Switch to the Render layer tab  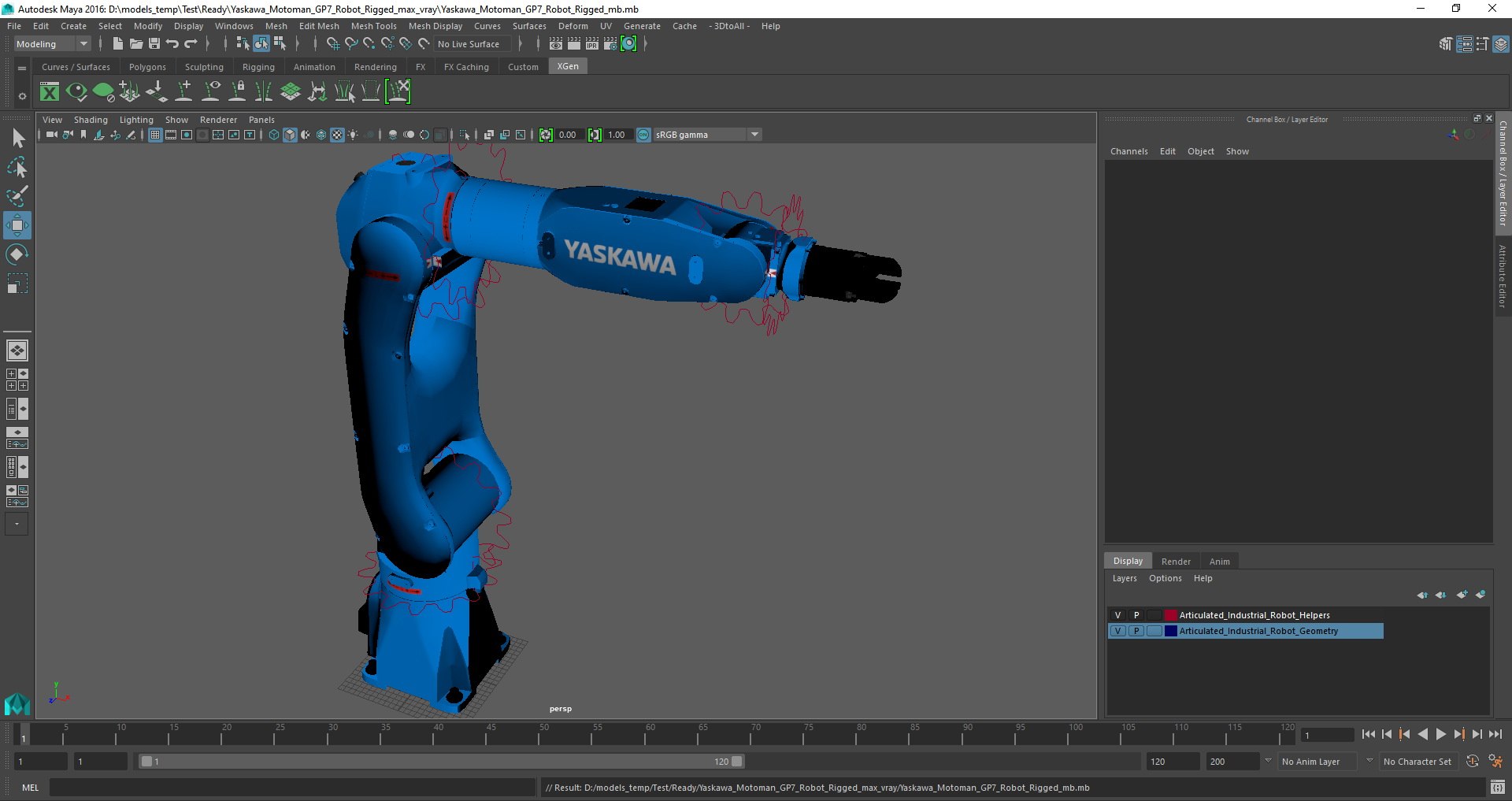[x=1176, y=562]
